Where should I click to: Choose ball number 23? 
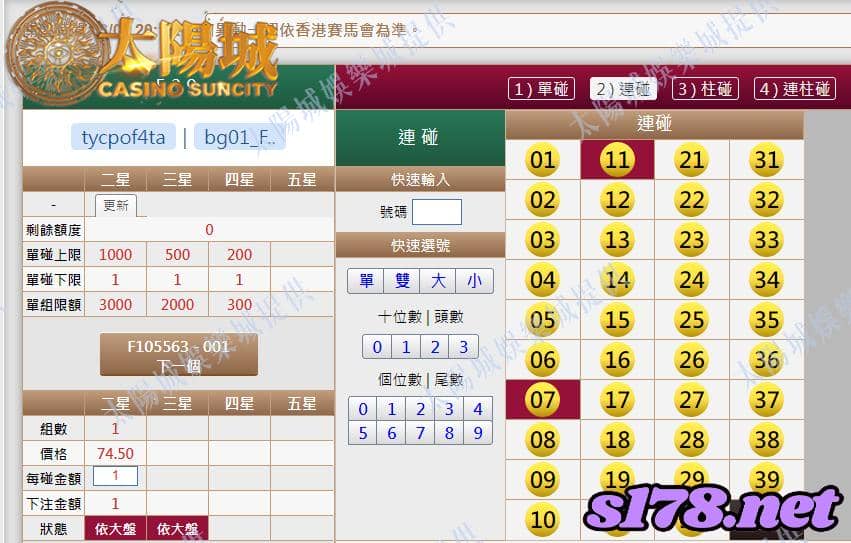tap(692, 240)
